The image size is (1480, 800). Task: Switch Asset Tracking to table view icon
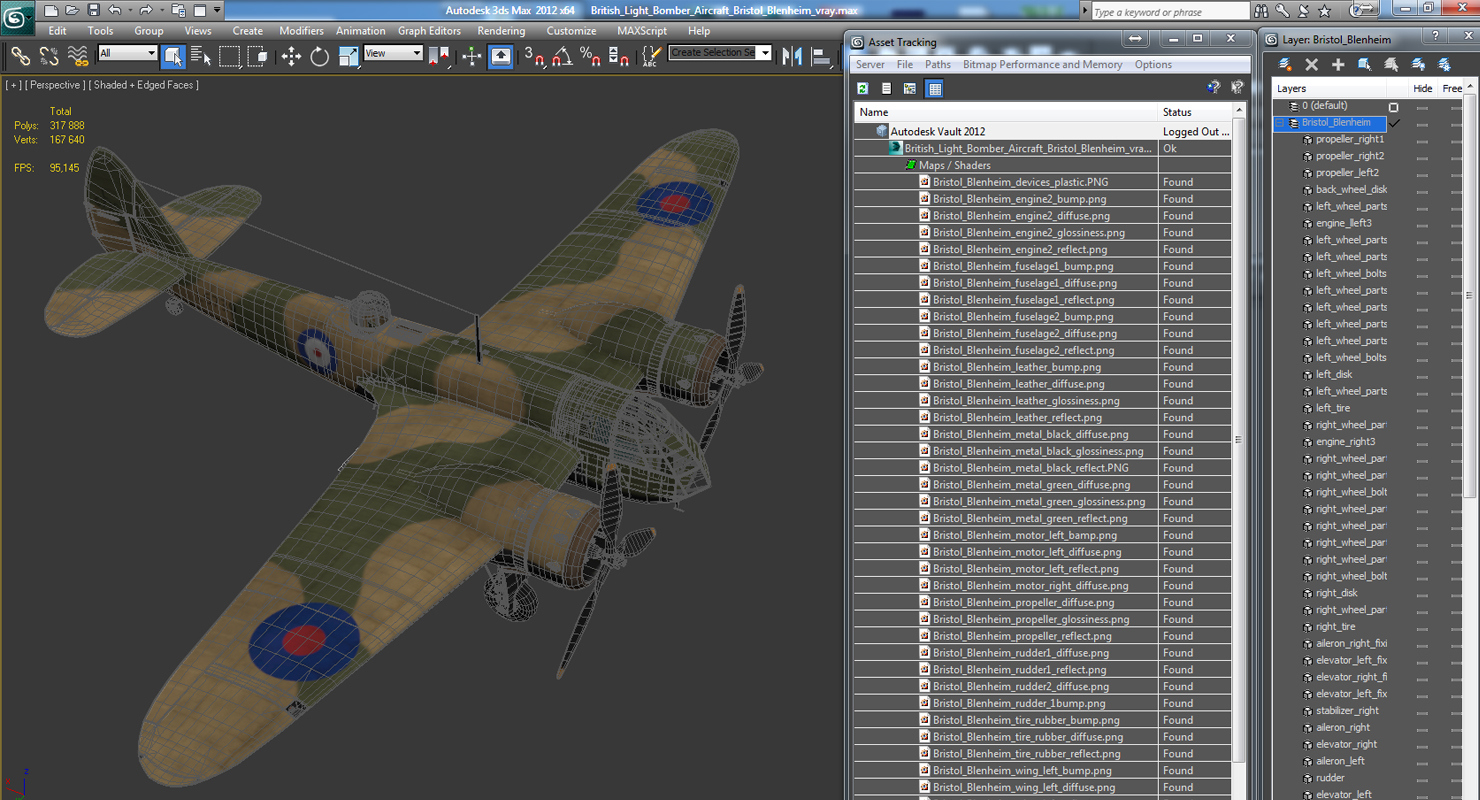point(934,88)
